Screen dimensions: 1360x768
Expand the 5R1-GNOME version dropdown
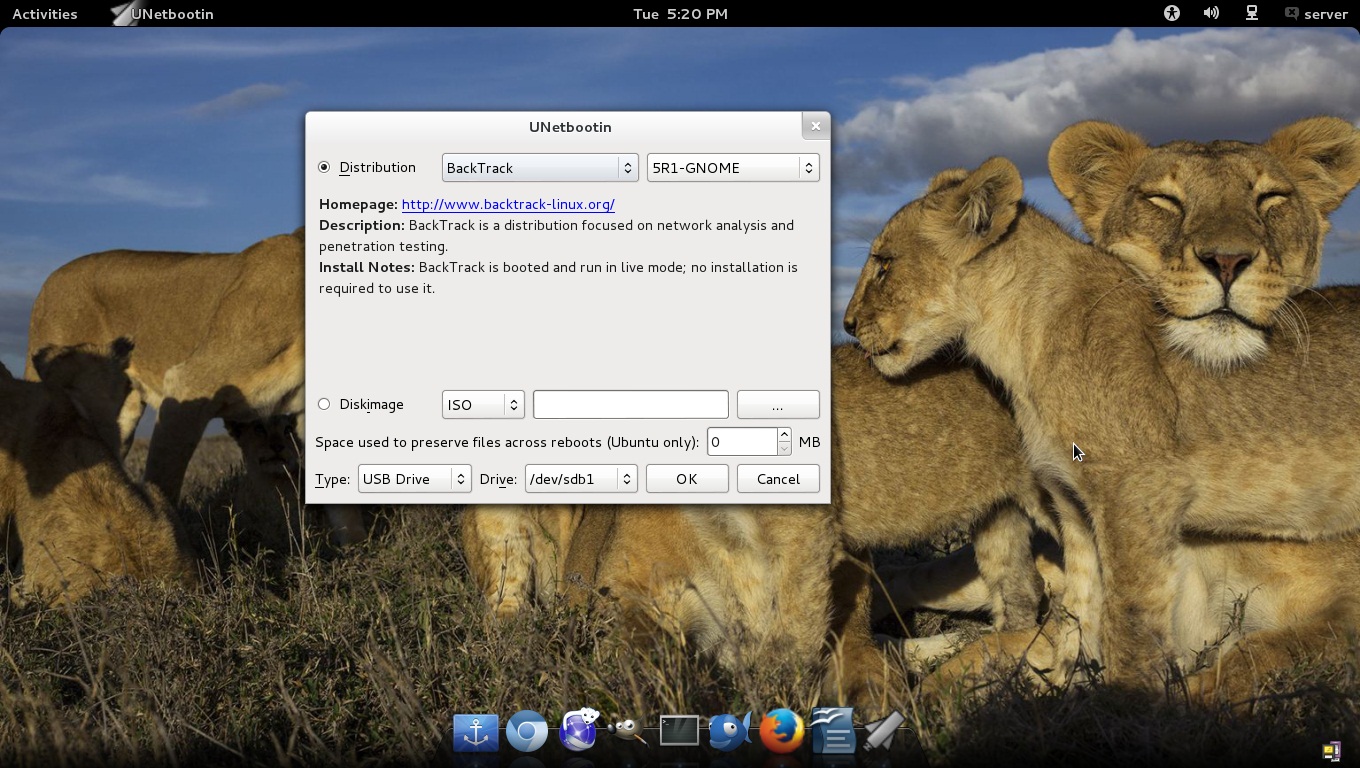pyautogui.click(x=733, y=167)
